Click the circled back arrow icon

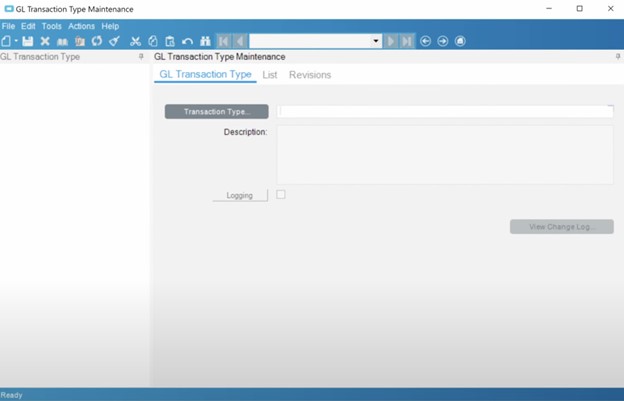[425, 41]
